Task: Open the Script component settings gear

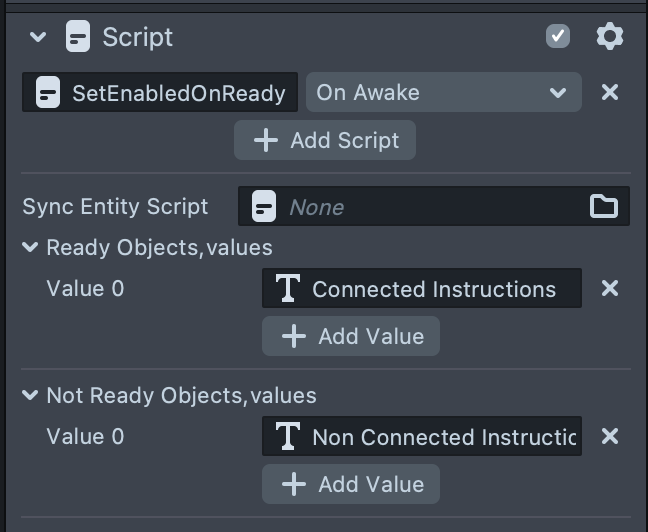Action: tap(609, 37)
